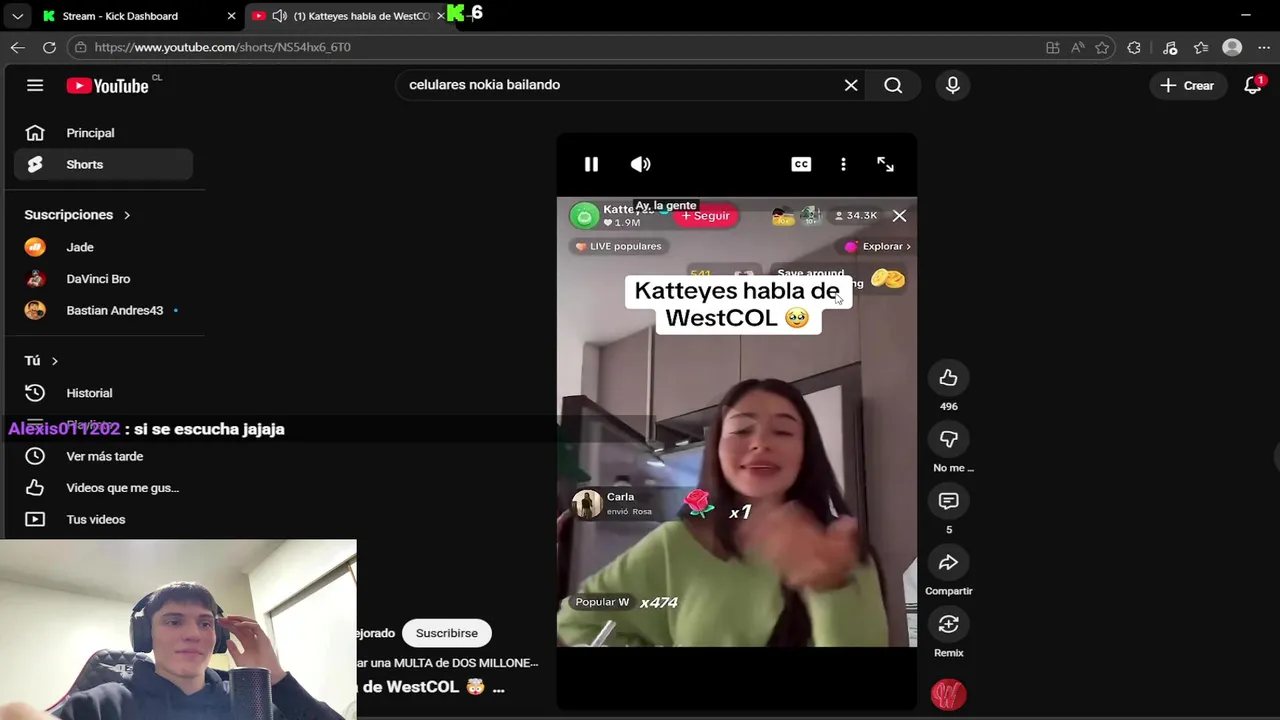The height and width of the screenshot is (720, 1280).
Task: Bookmark this page with the star icon
Action: click(1102, 47)
